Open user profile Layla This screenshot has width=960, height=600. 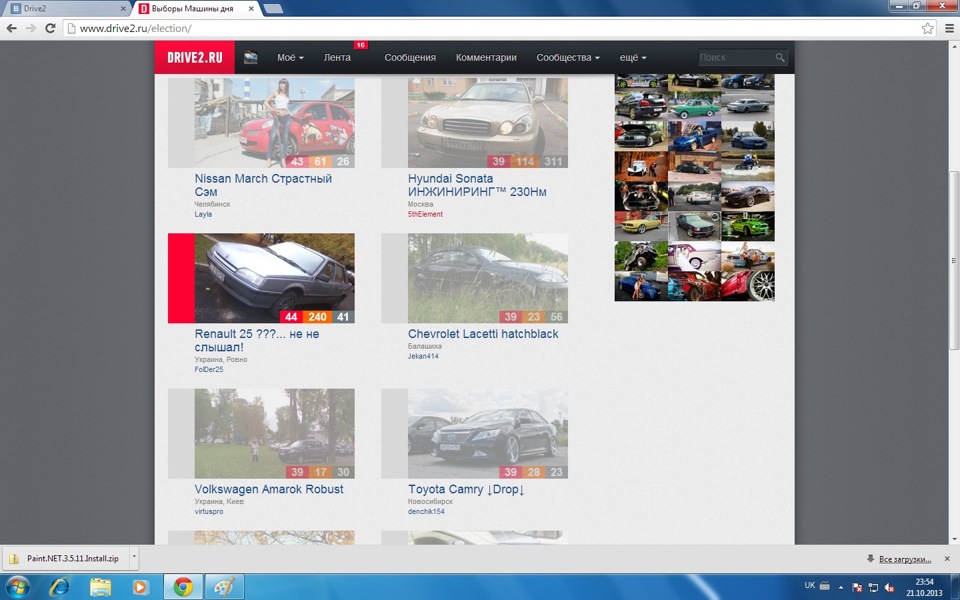[203, 214]
